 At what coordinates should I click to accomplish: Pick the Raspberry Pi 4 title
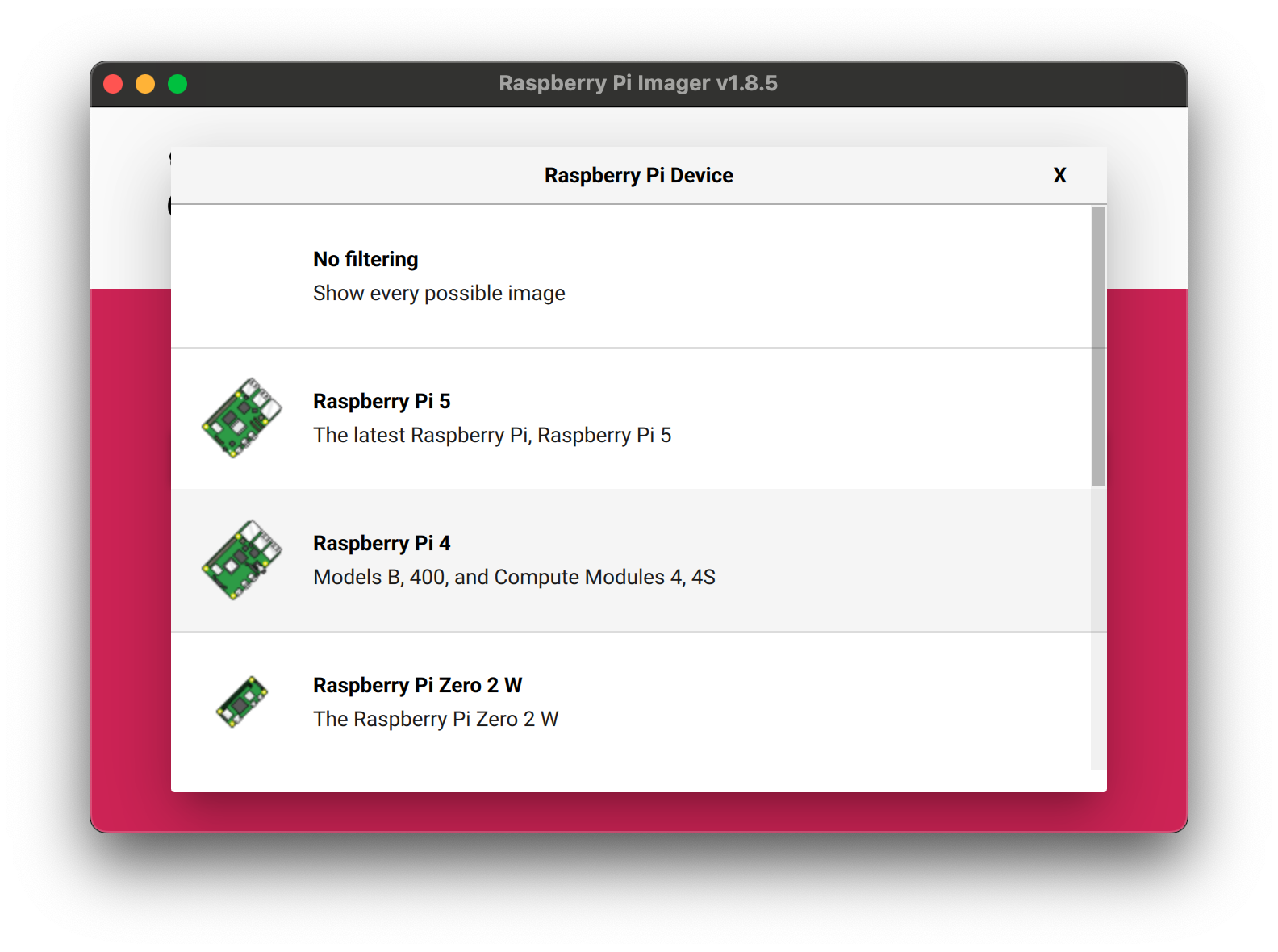click(x=382, y=543)
